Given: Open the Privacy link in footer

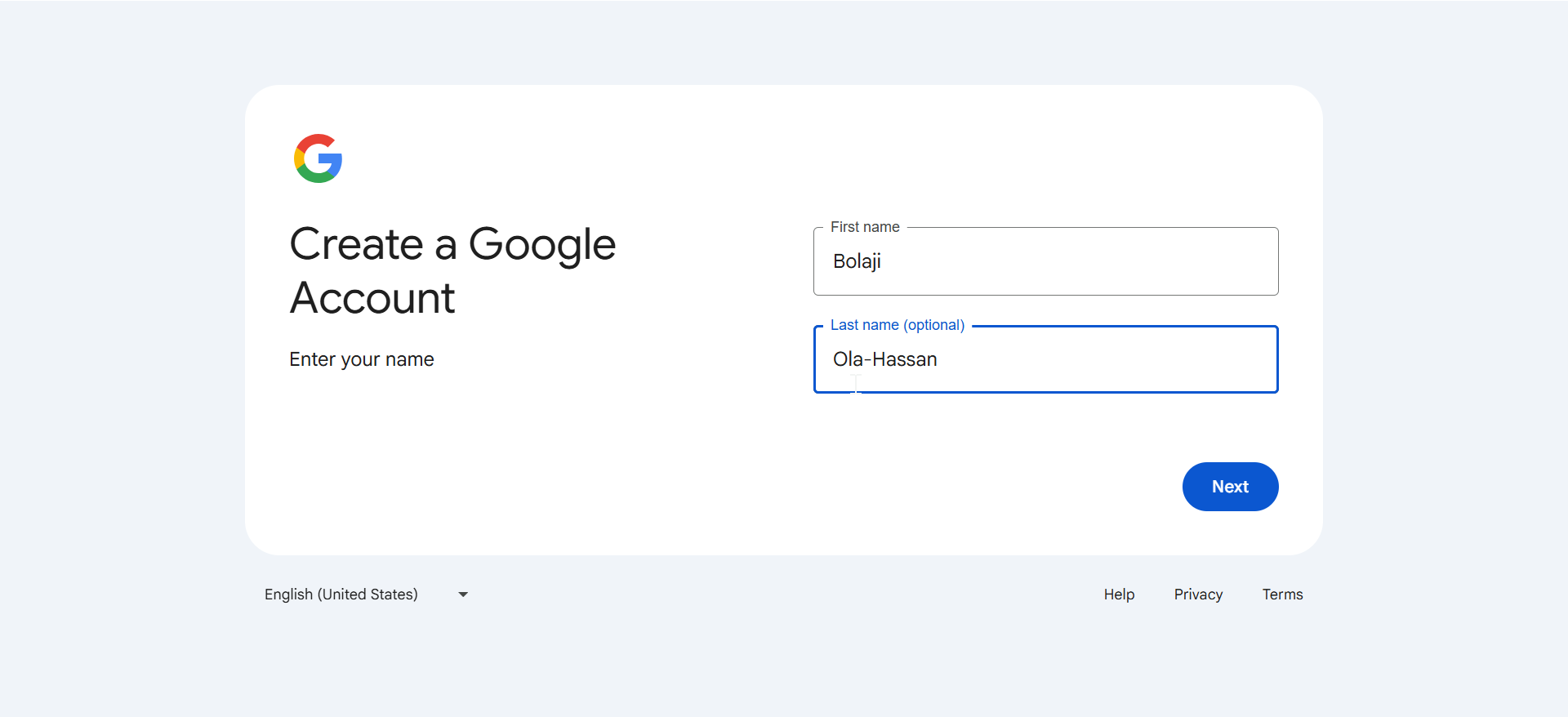Looking at the screenshot, I should [x=1198, y=595].
